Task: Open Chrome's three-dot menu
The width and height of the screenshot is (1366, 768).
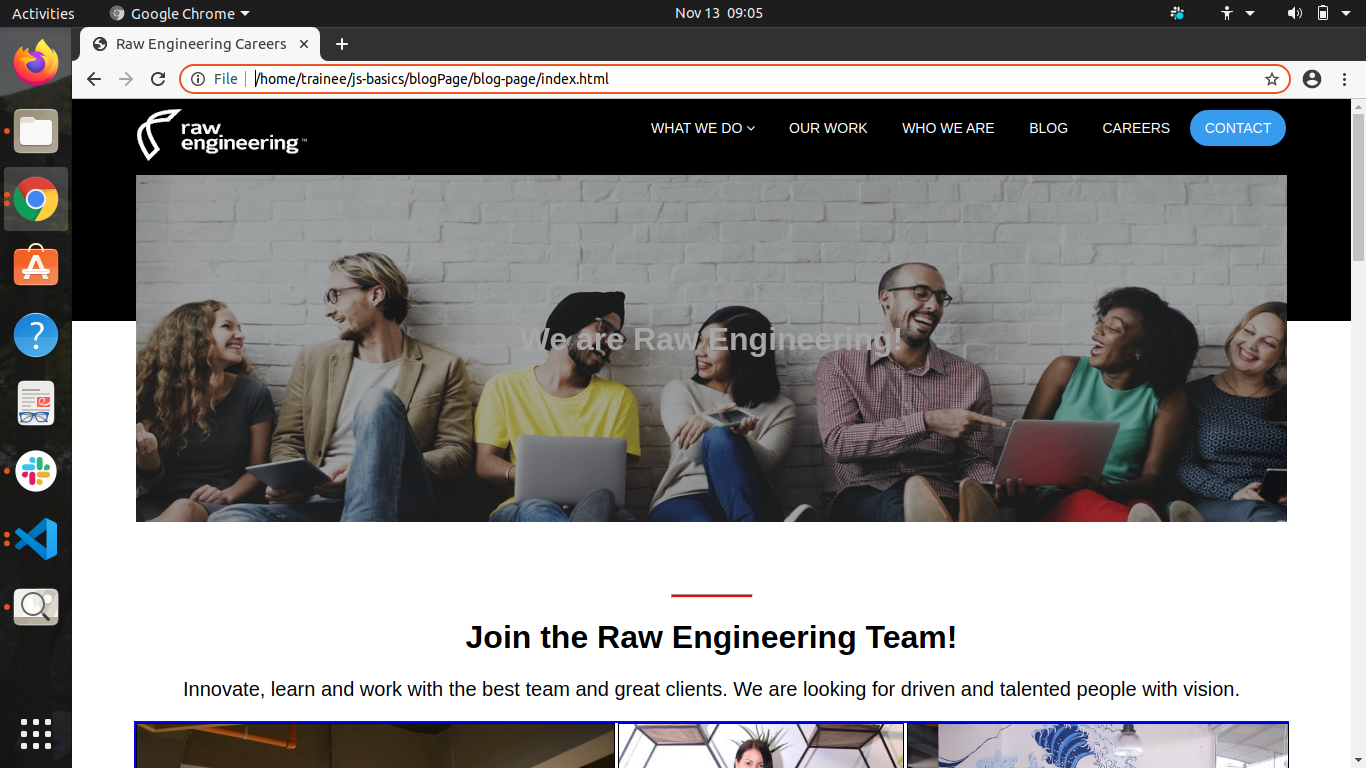Action: 1344,79
